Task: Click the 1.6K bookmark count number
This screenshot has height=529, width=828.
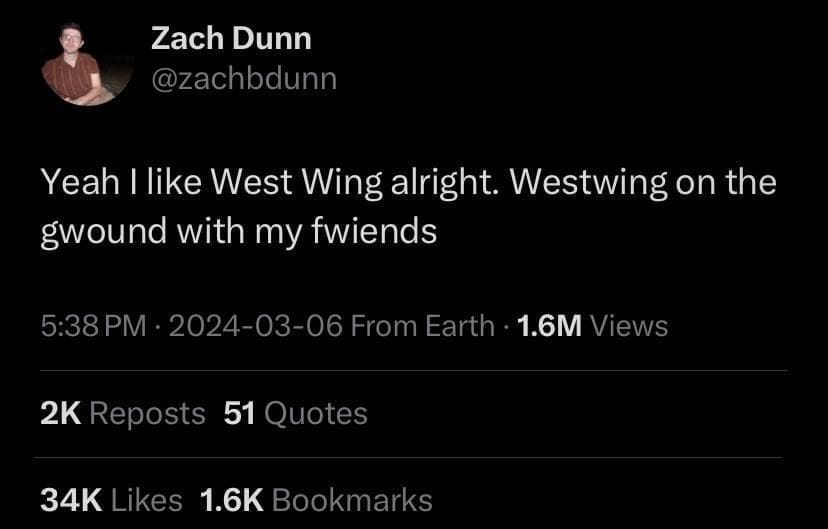Action: [x=232, y=500]
